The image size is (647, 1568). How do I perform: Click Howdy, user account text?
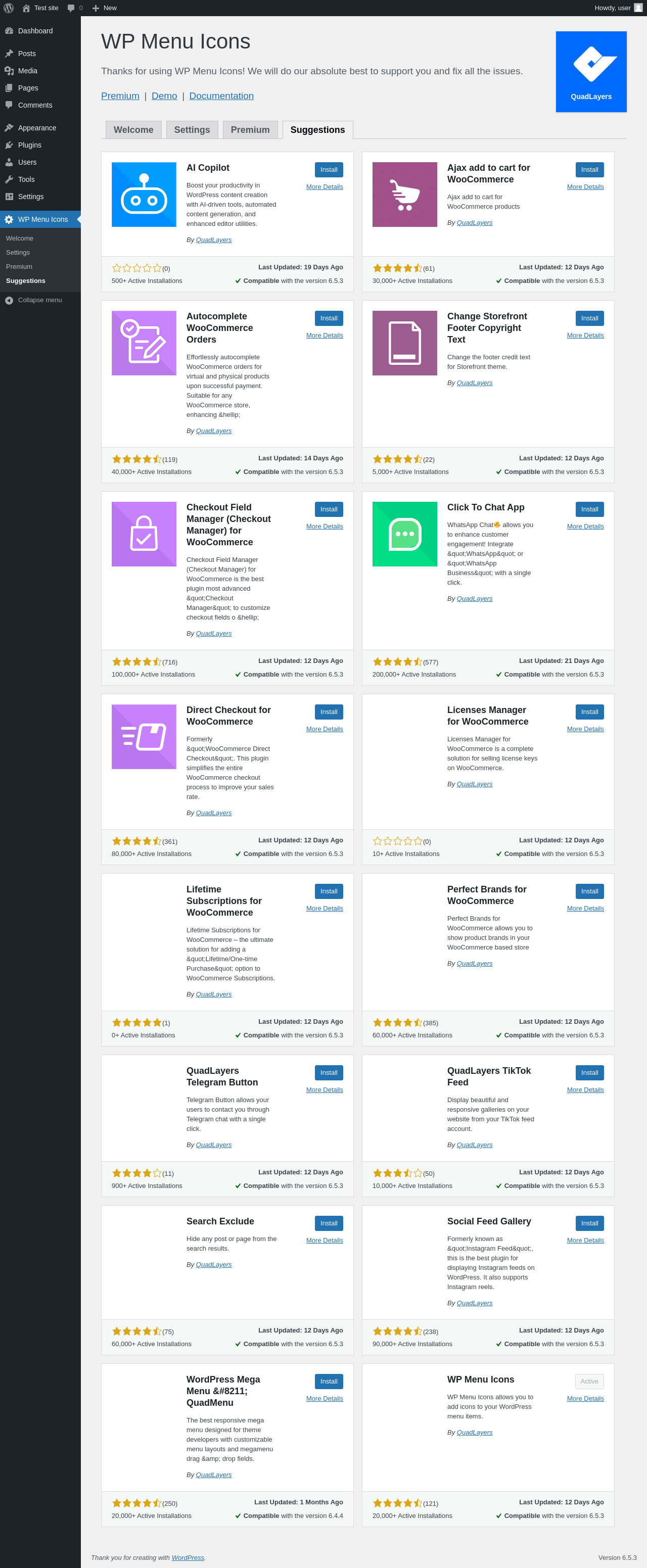coord(612,8)
